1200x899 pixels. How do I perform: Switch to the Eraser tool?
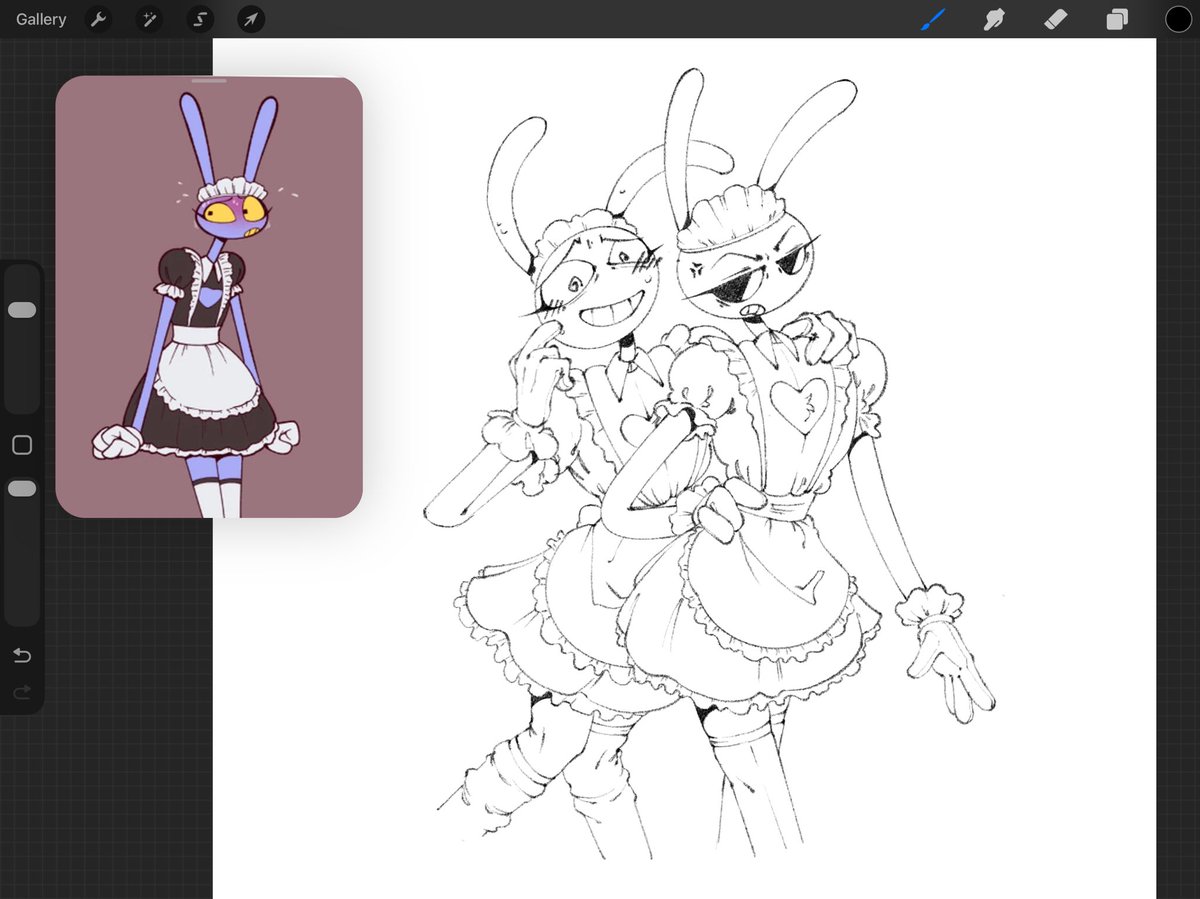click(x=1055, y=19)
